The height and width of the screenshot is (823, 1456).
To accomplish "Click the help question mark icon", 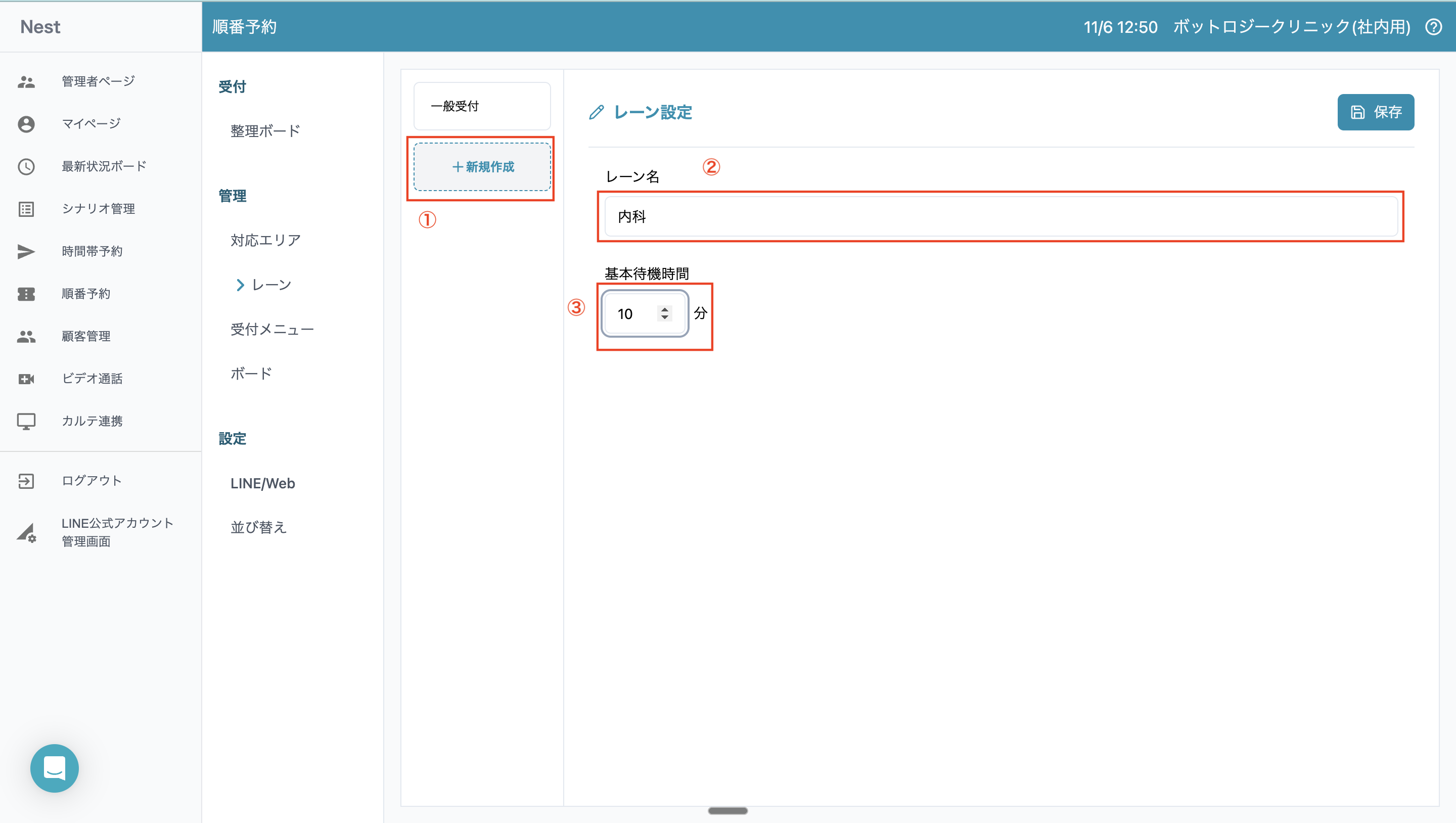I will (1433, 27).
